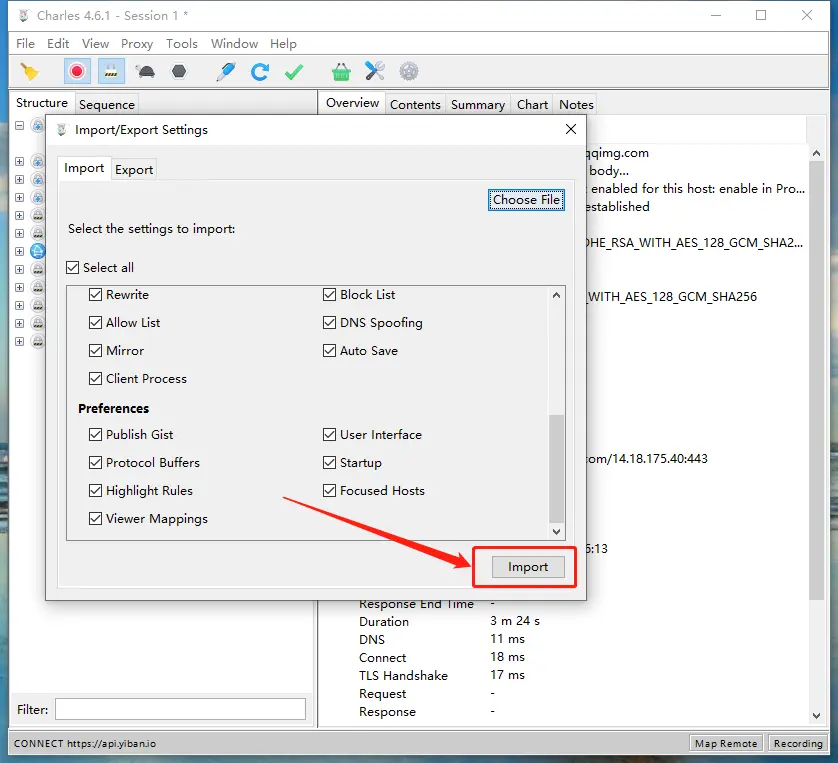The image size is (838, 763).
Task: Switch to the Export tab
Action: point(134,169)
